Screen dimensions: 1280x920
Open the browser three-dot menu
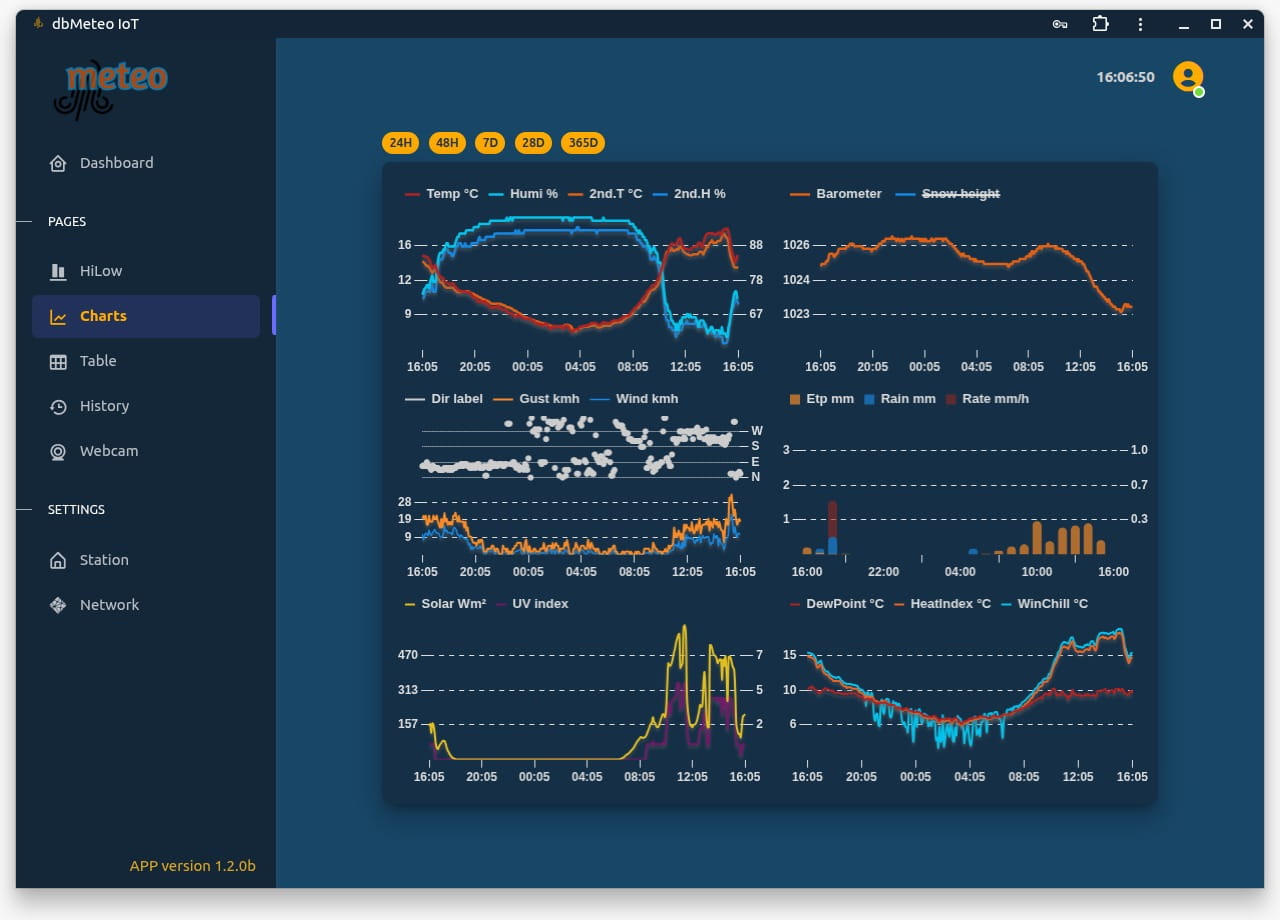click(1140, 24)
